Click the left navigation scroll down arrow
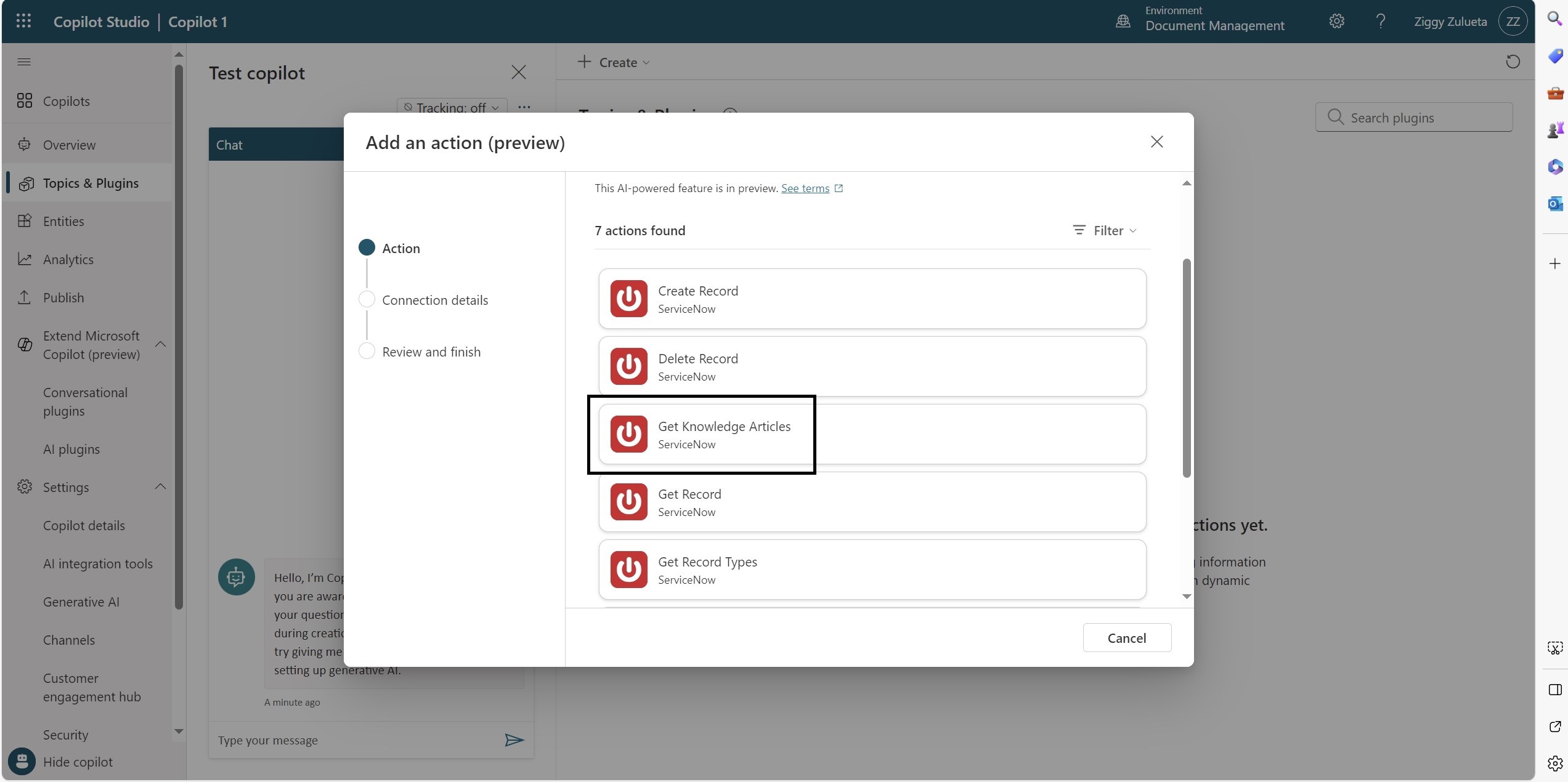 pos(179,732)
